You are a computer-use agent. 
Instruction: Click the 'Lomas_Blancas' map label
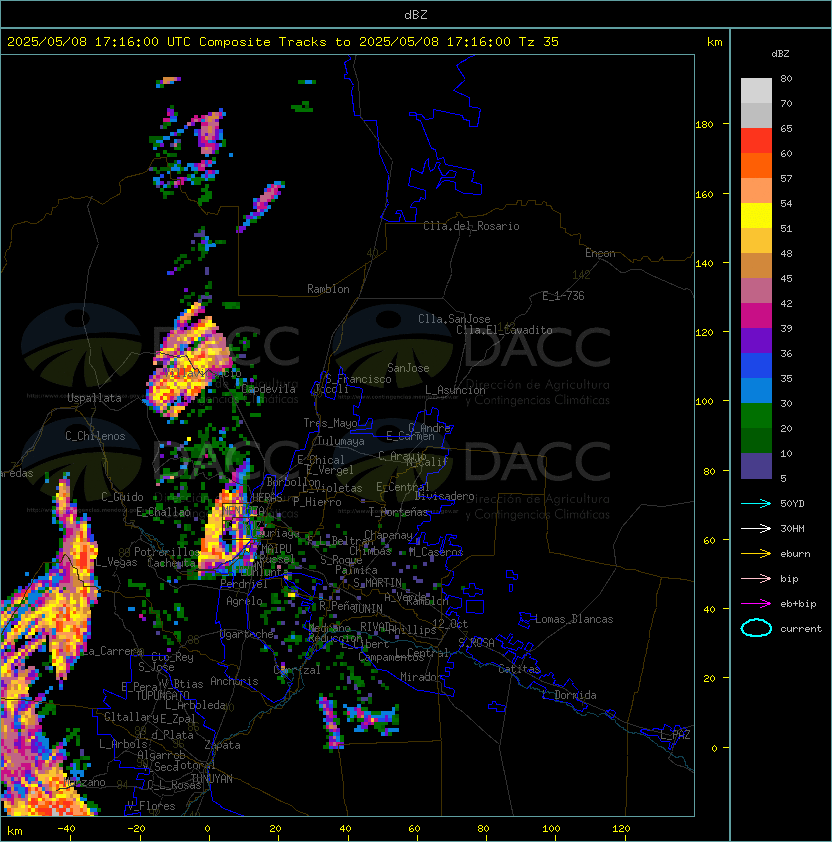pyautogui.click(x=574, y=619)
